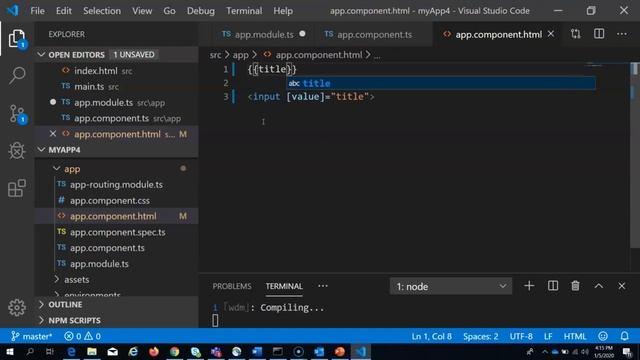Change language mode HTML
640x360 pixels.
point(575,336)
